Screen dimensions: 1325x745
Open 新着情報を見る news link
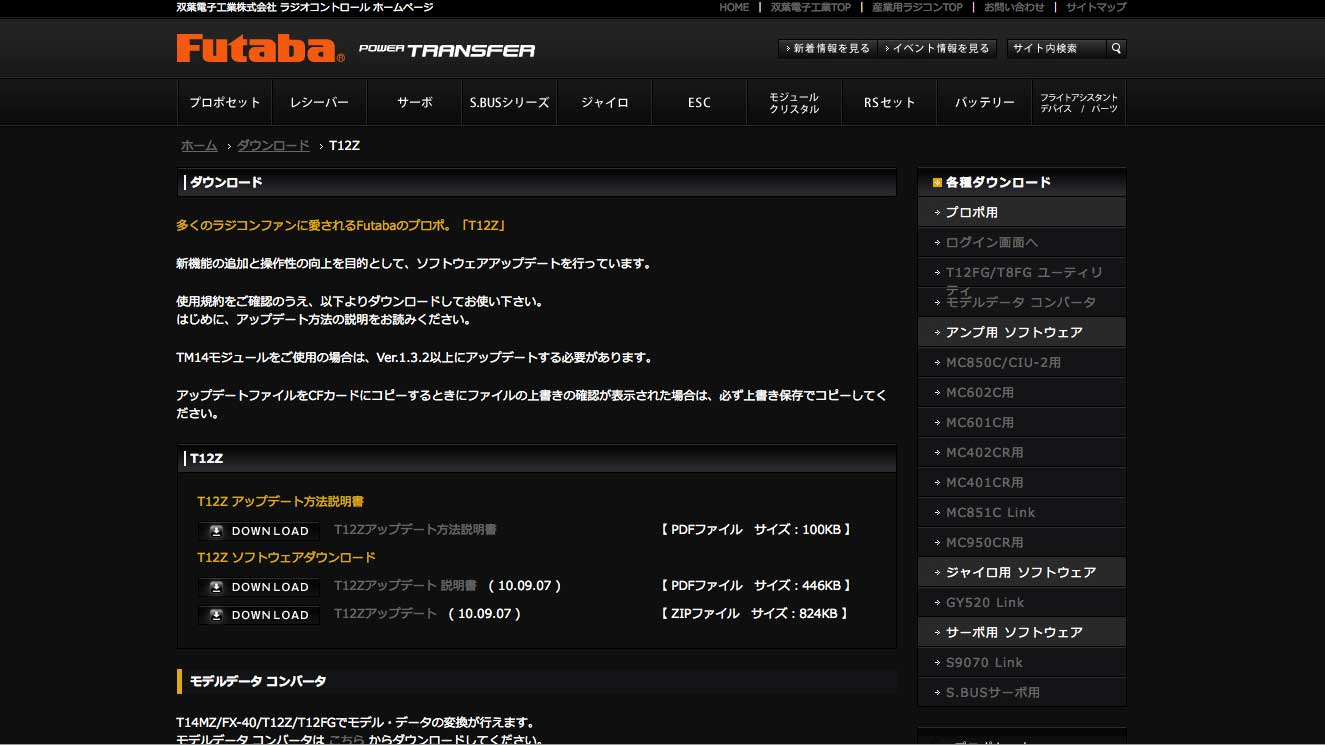click(827, 48)
